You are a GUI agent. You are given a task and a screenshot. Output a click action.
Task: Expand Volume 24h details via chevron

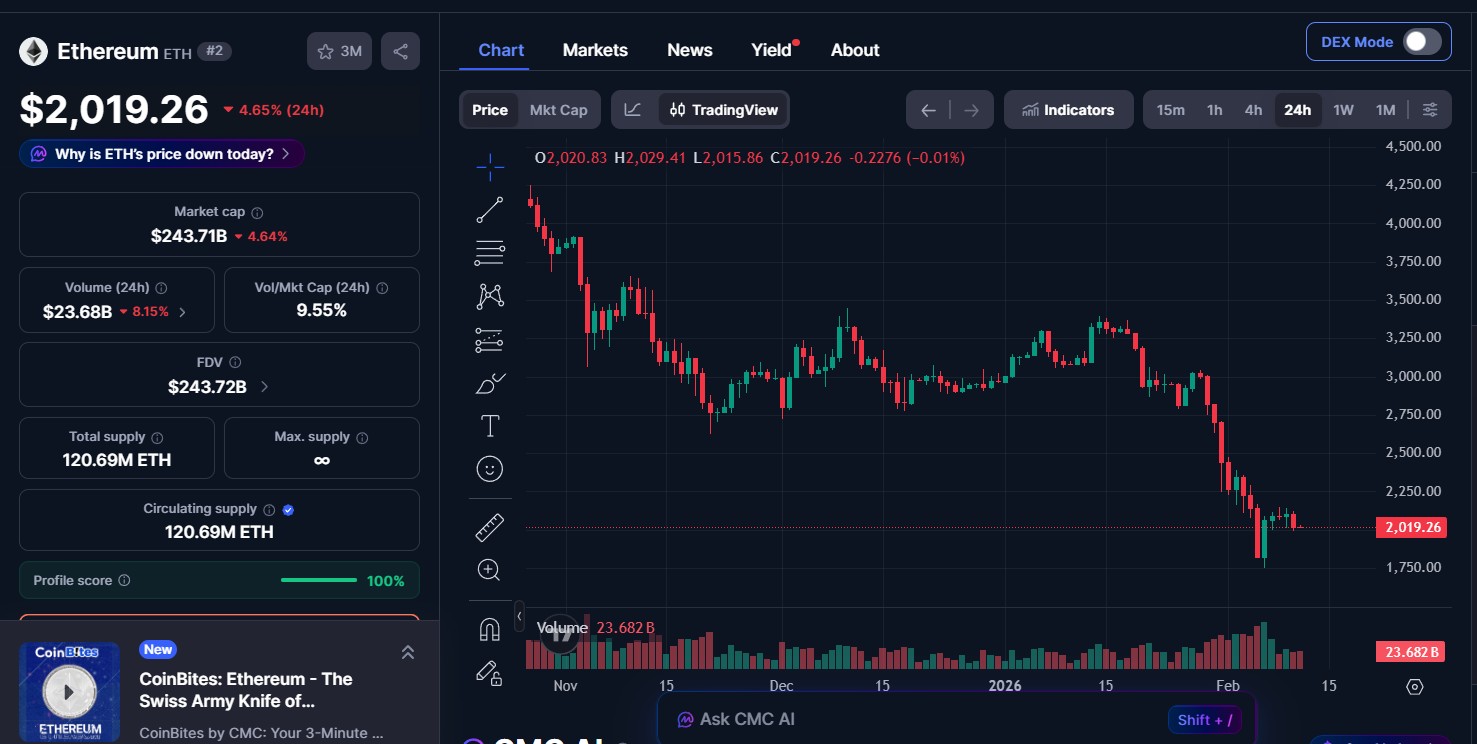[x=183, y=311]
